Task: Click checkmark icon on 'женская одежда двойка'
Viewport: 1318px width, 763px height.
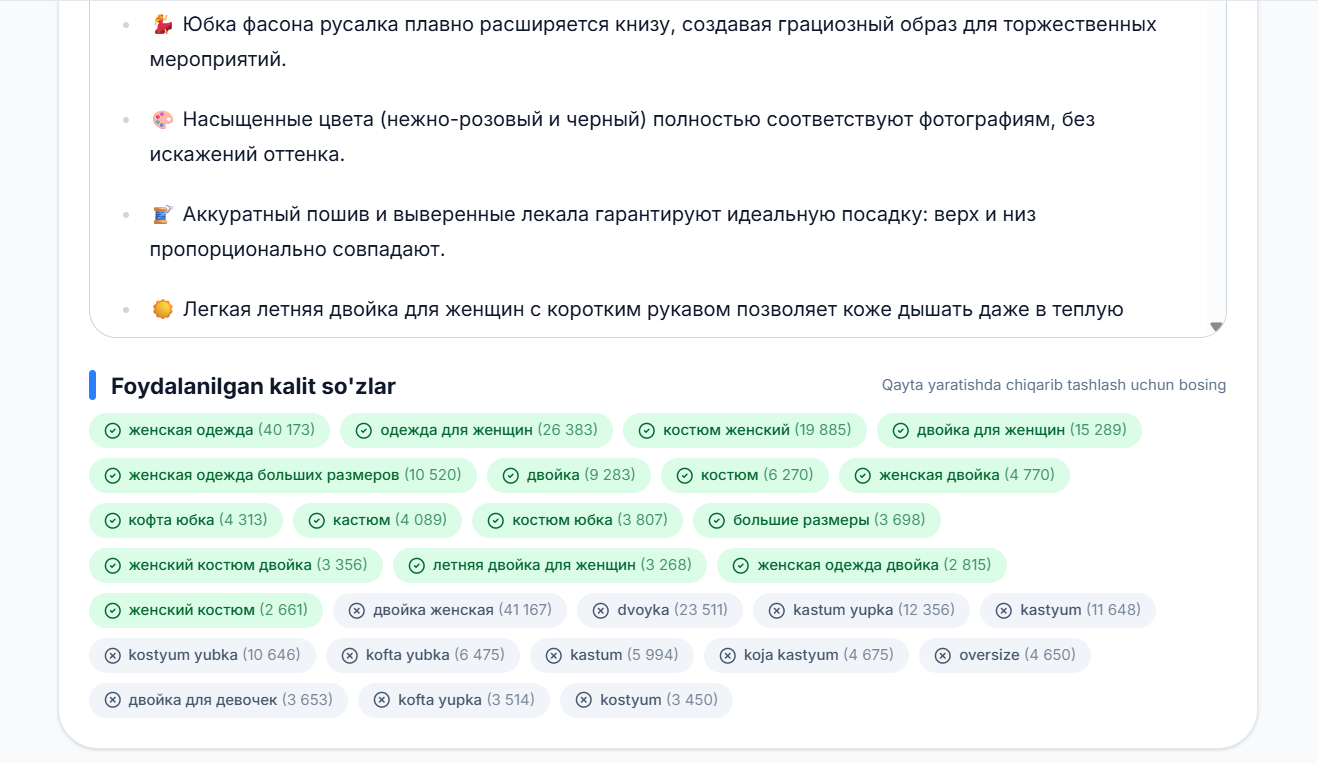Action: pyautogui.click(x=741, y=565)
